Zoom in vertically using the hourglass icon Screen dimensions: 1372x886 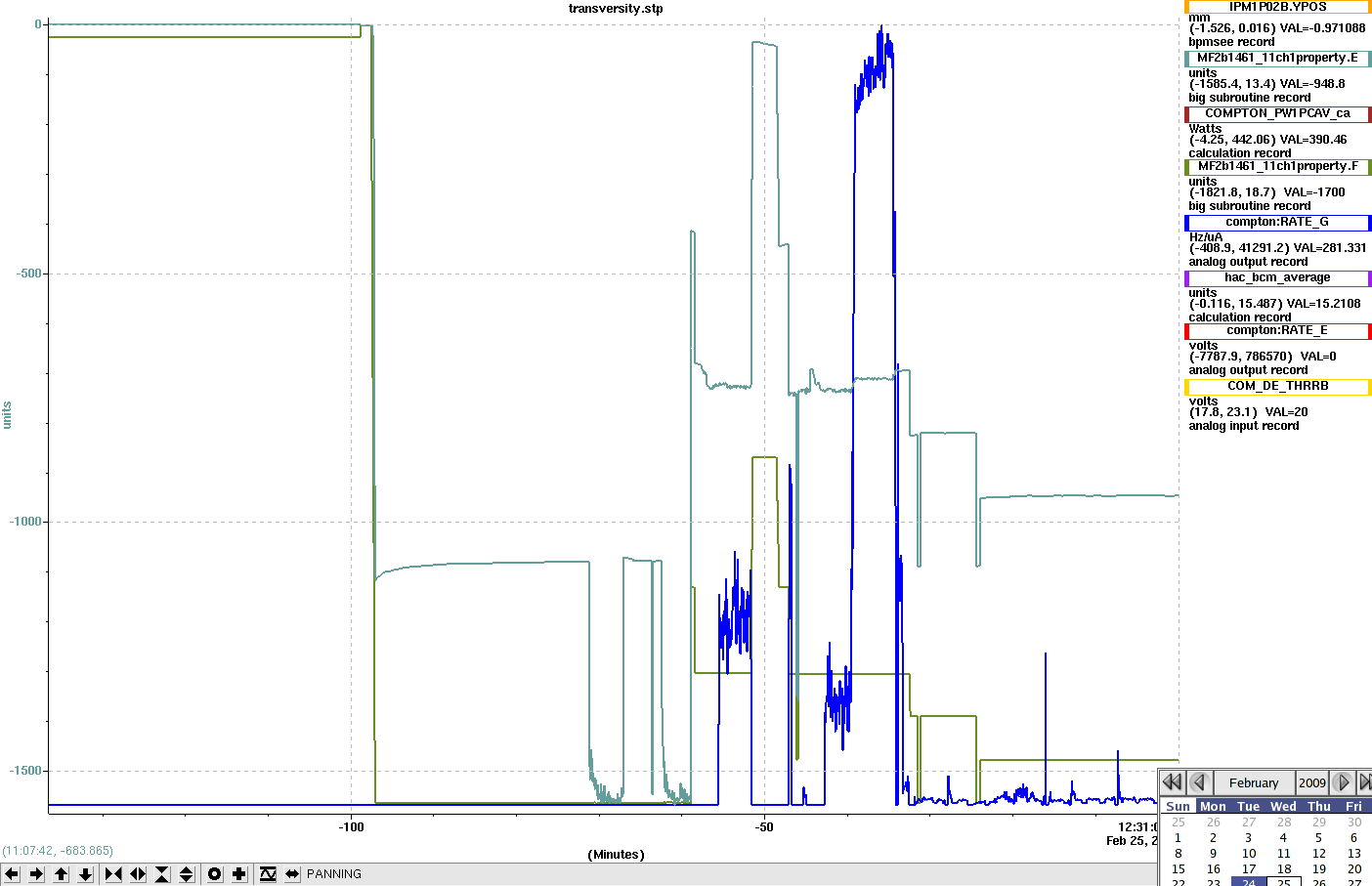click(162, 874)
